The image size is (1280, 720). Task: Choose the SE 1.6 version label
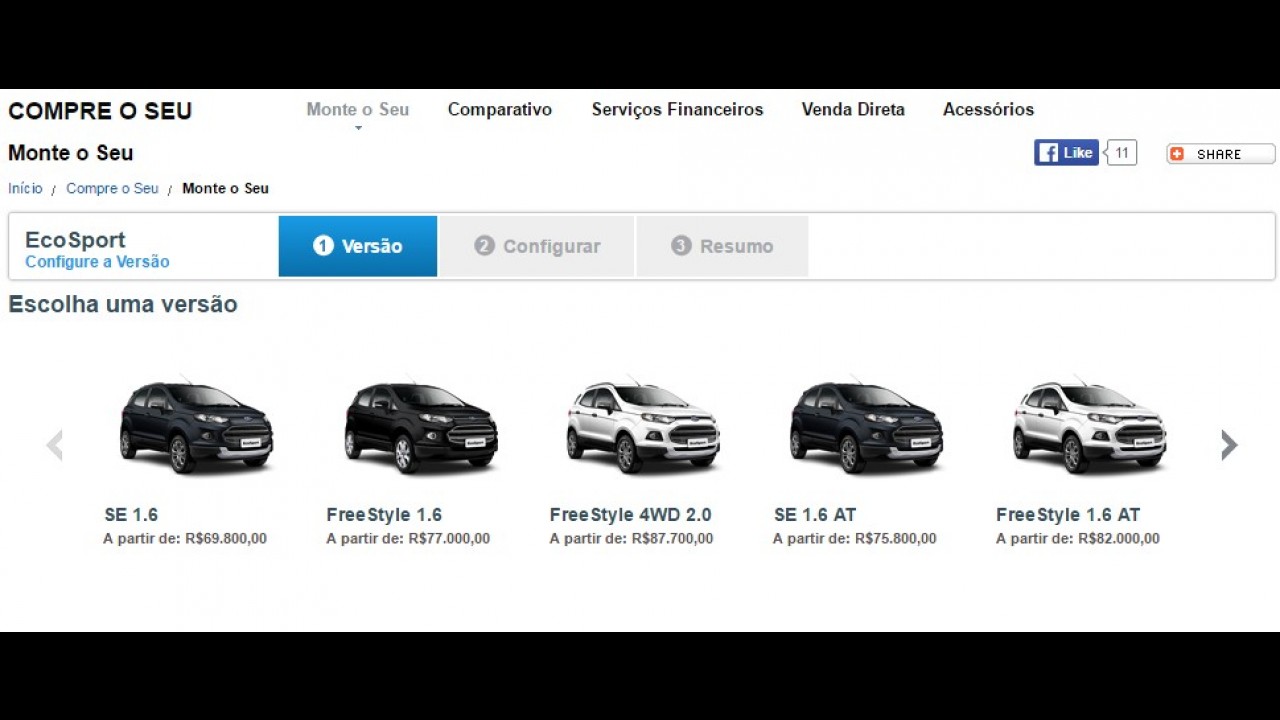131,515
